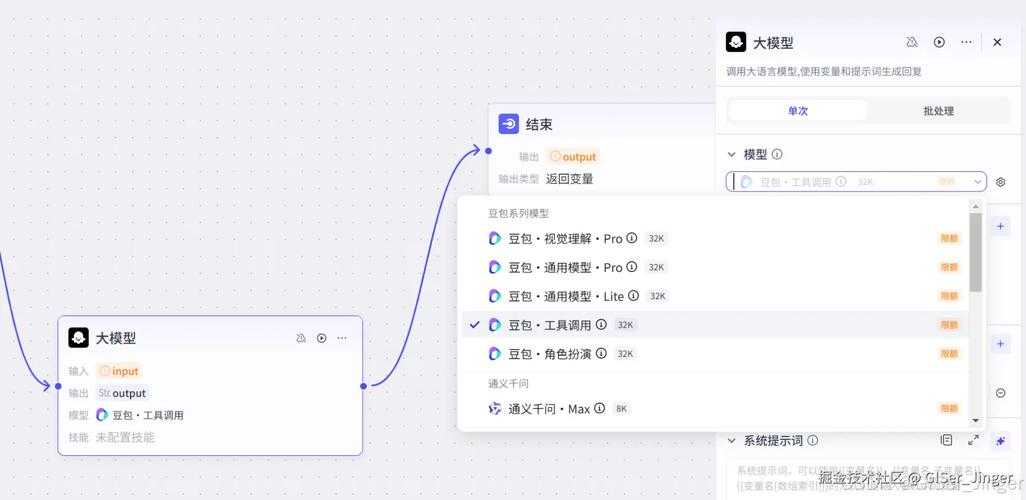This screenshot has width=1026, height=500.
Task: Select 豆包·通用模型·Lite model
Action: [715, 296]
